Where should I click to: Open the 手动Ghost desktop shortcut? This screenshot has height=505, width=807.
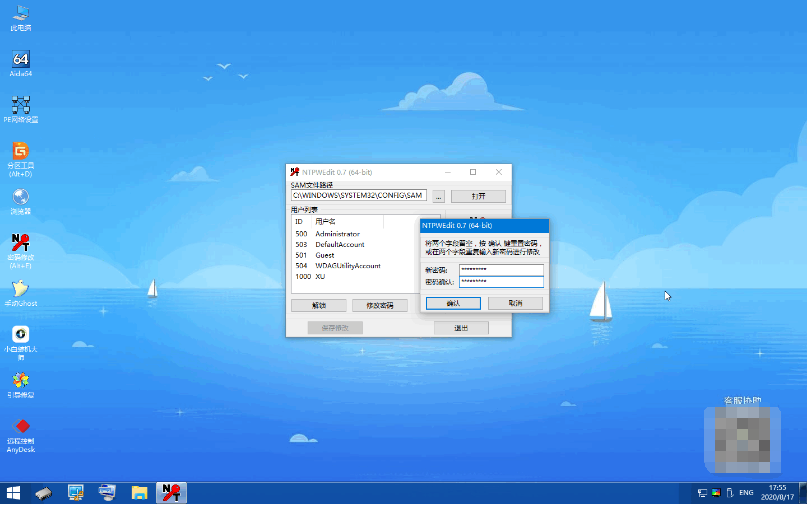click(x=20, y=289)
